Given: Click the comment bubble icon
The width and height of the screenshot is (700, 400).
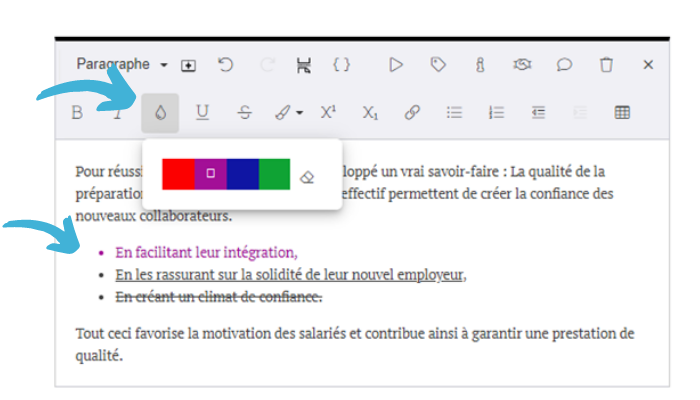Looking at the screenshot, I should click(564, 64).
